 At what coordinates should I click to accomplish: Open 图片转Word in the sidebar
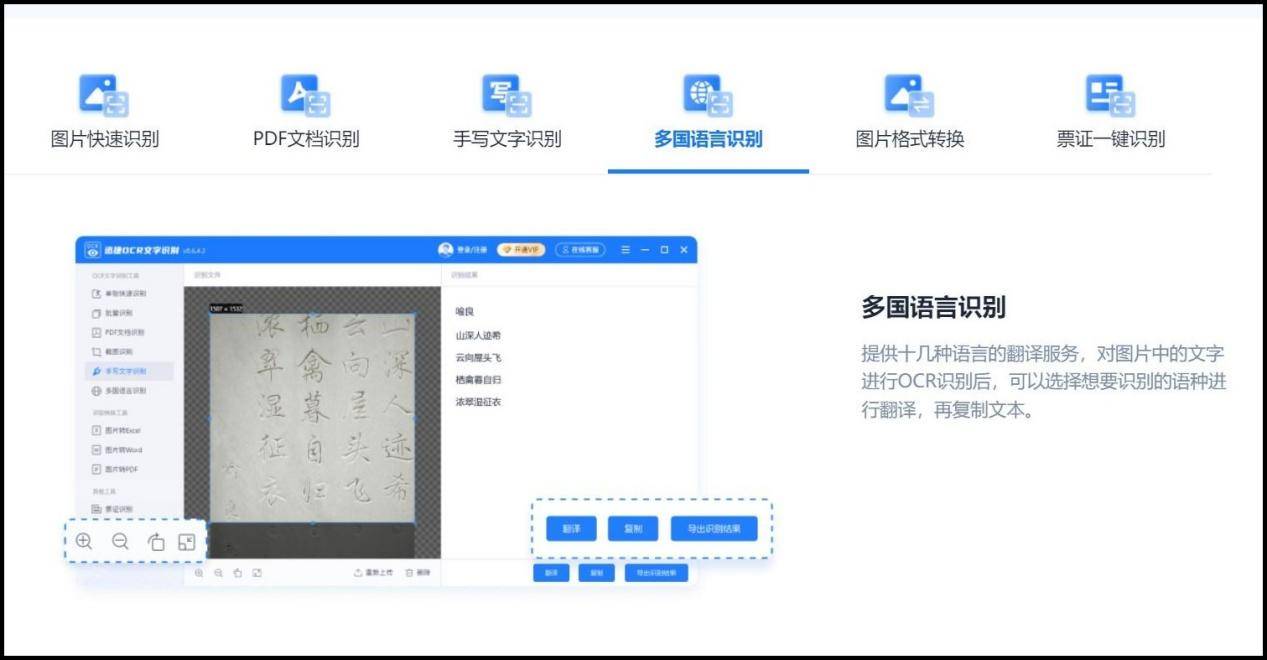(x=117, y=449)
